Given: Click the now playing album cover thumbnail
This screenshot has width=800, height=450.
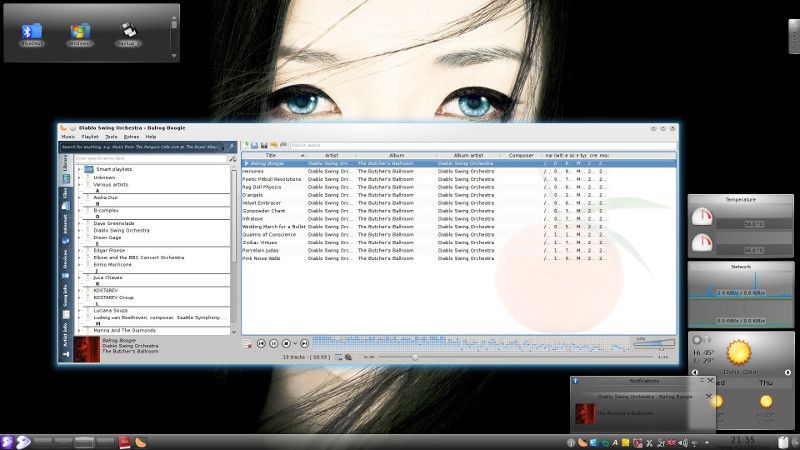Looking at the screenshot, I should coord(87,349).
